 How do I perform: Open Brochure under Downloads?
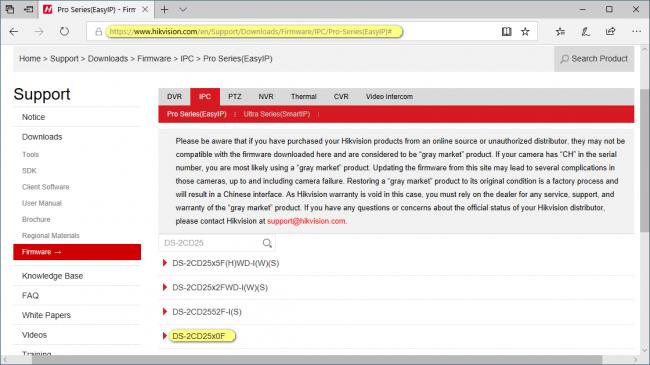pyautogui.click(x=36, y=219)
